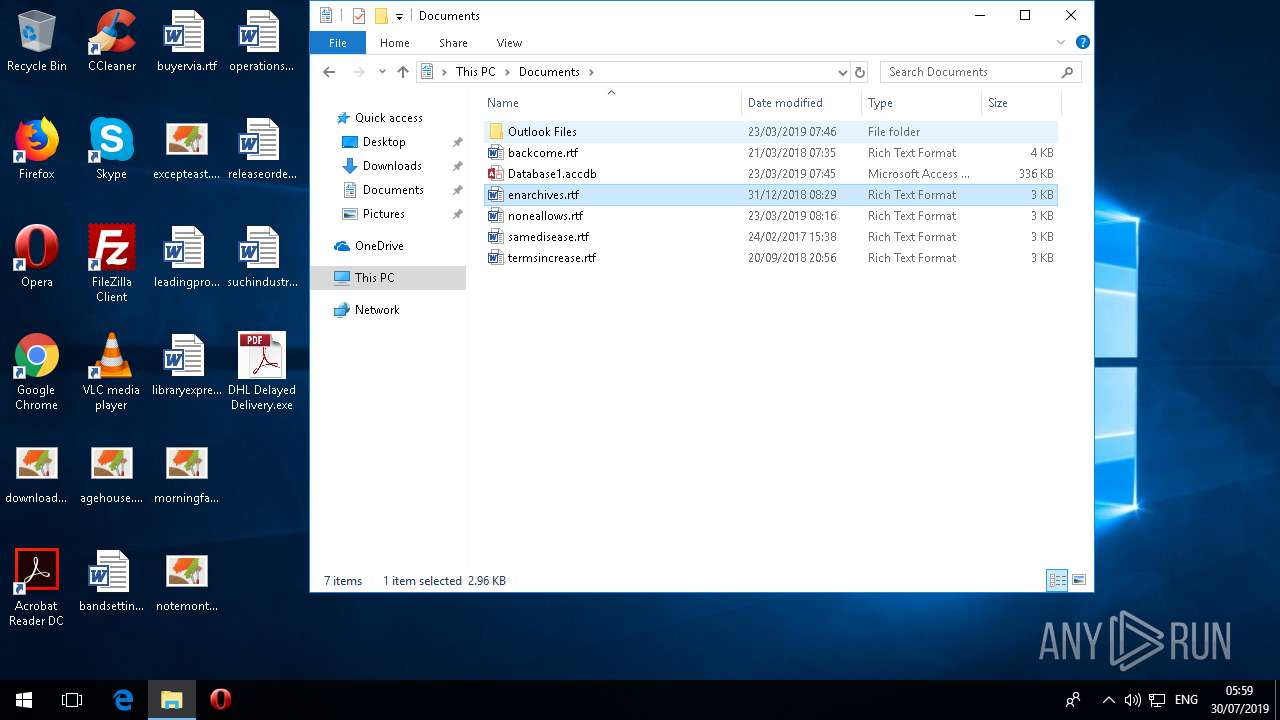Expand Documents breadcrumb chevron
The image size is (1280, 720).
(x=591, y=72)
